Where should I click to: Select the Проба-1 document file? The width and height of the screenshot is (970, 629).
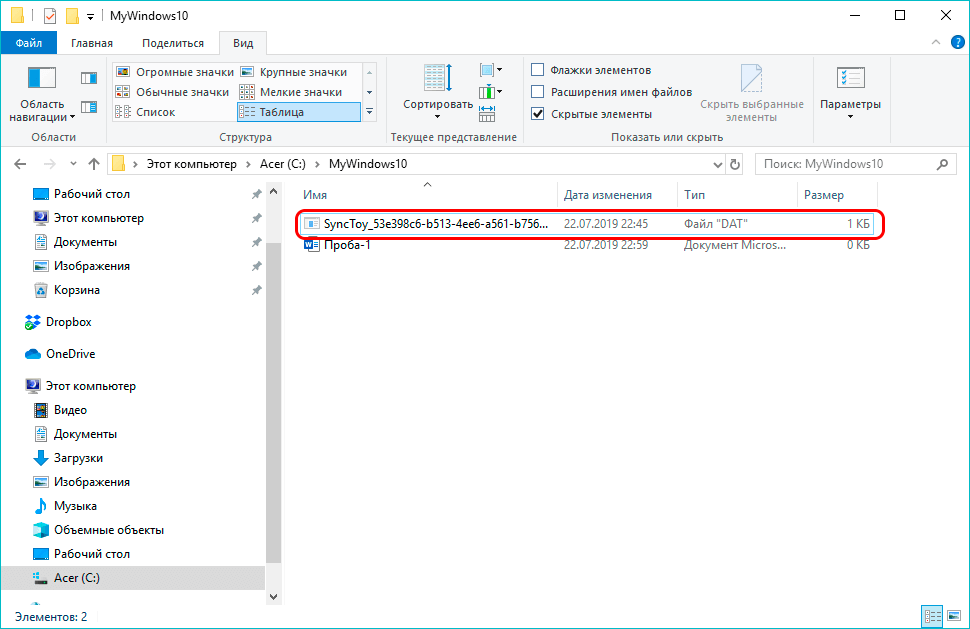[x=347, y=245]
